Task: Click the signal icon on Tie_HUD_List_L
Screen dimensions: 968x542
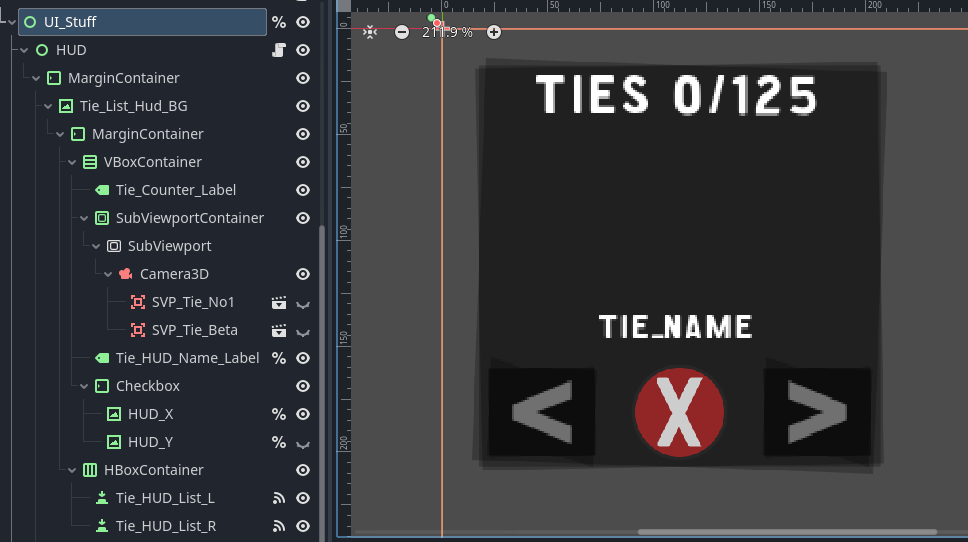Action: (x=279, y=498)
